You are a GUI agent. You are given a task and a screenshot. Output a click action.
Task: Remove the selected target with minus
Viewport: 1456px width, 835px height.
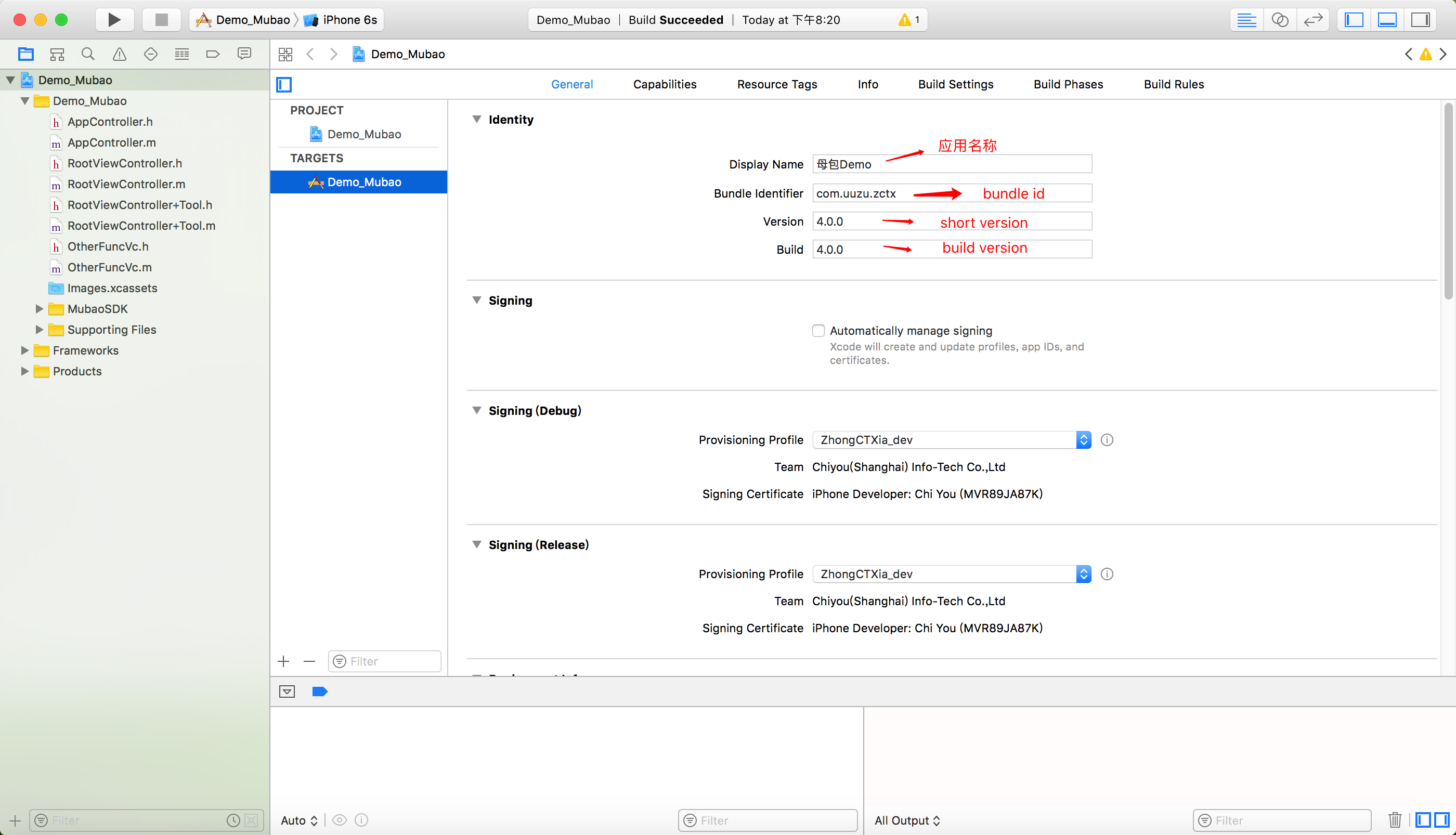point(310,661)
